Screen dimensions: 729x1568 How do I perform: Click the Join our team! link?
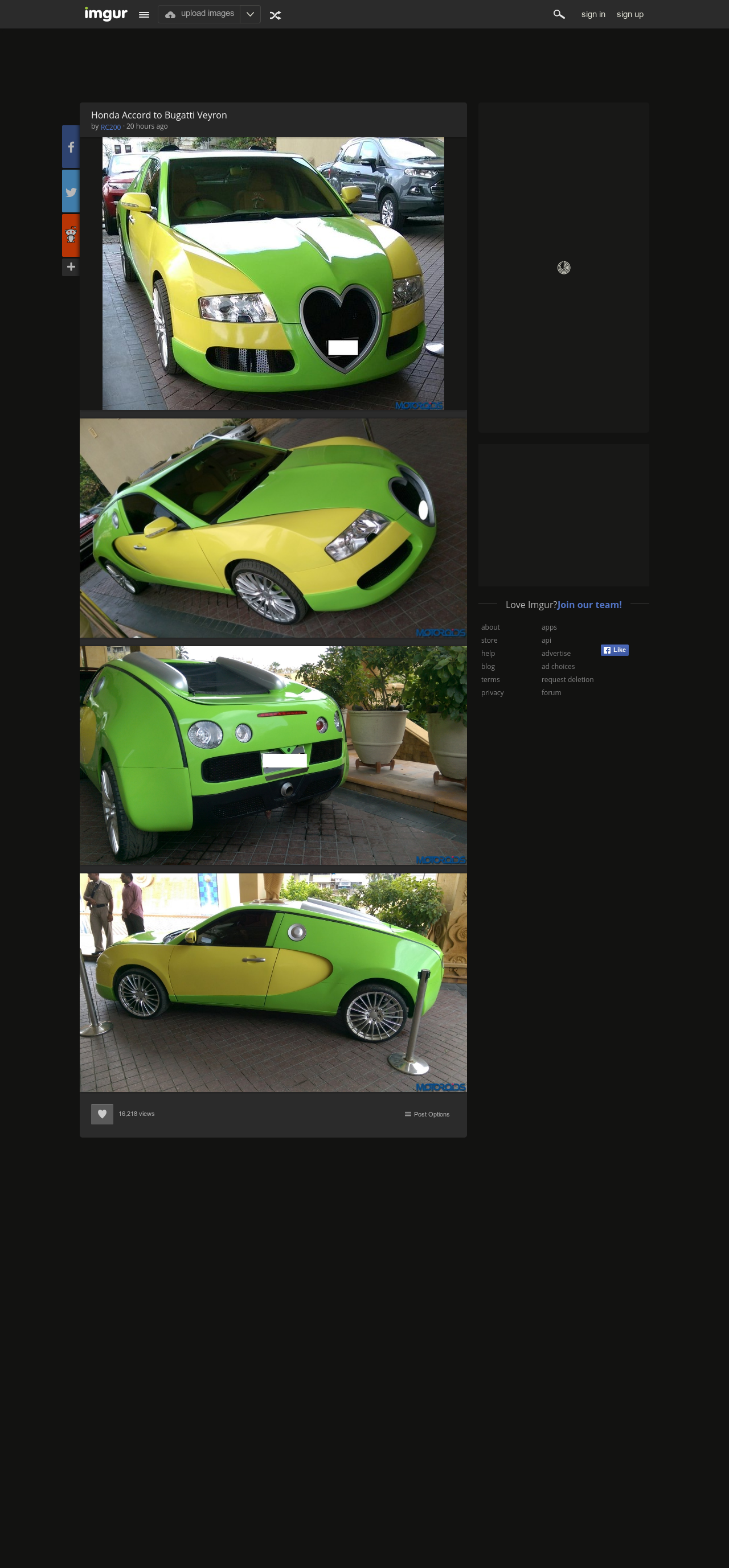tap(589, 605)
